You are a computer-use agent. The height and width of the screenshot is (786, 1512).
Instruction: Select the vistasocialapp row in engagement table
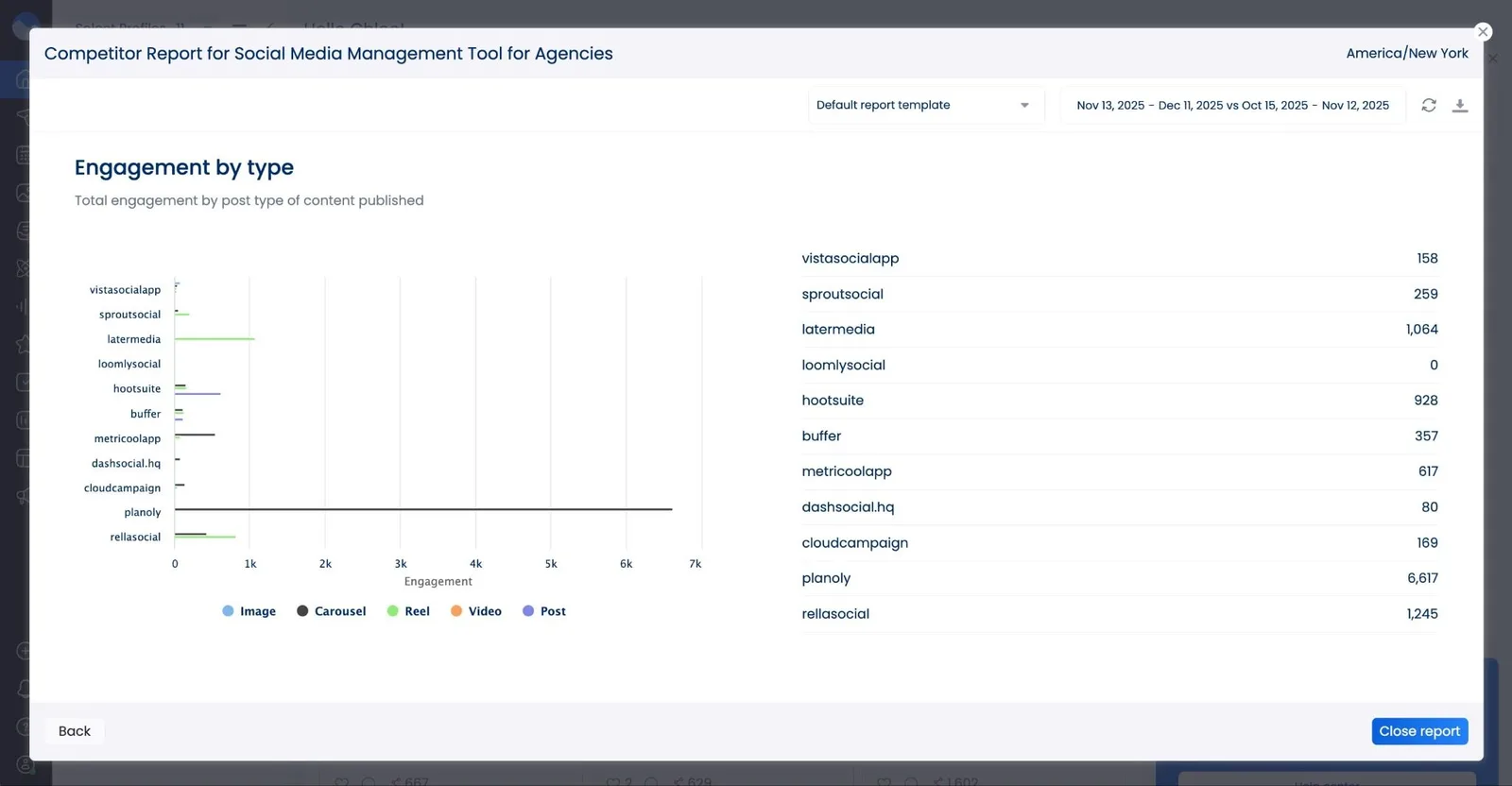[x=1119, y=259]
